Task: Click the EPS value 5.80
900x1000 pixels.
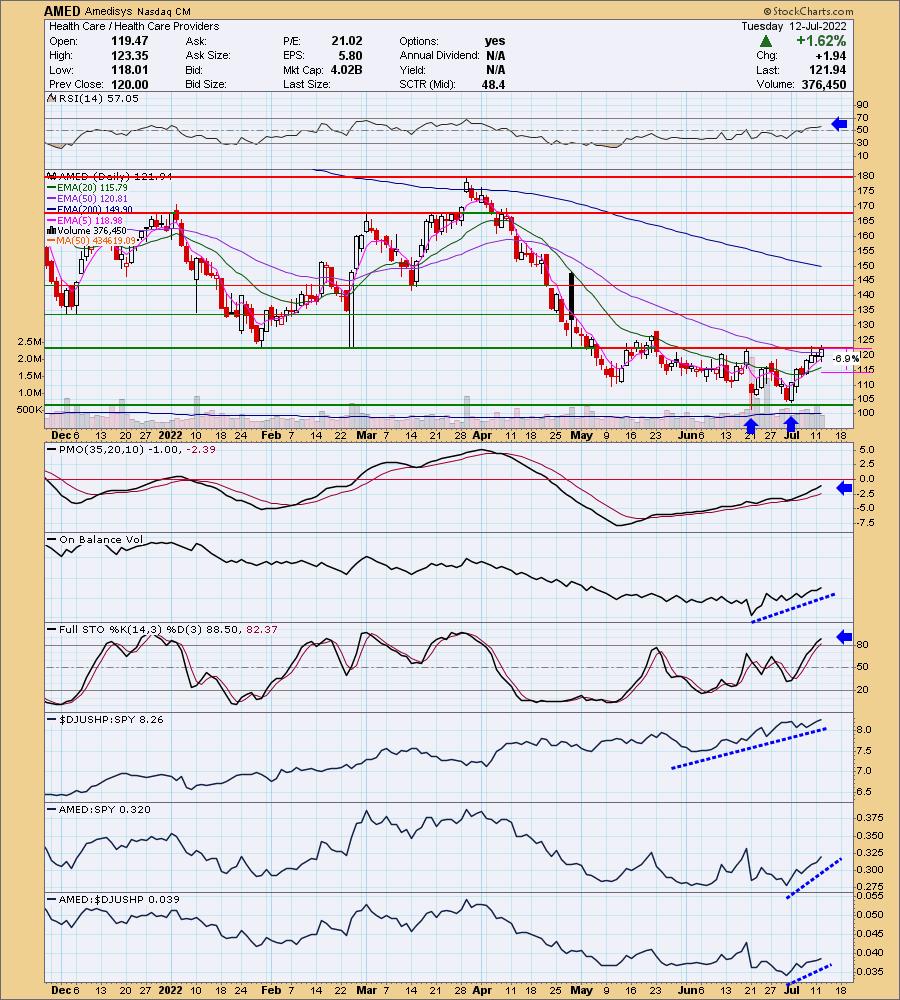Action: [x=350, y=55]
